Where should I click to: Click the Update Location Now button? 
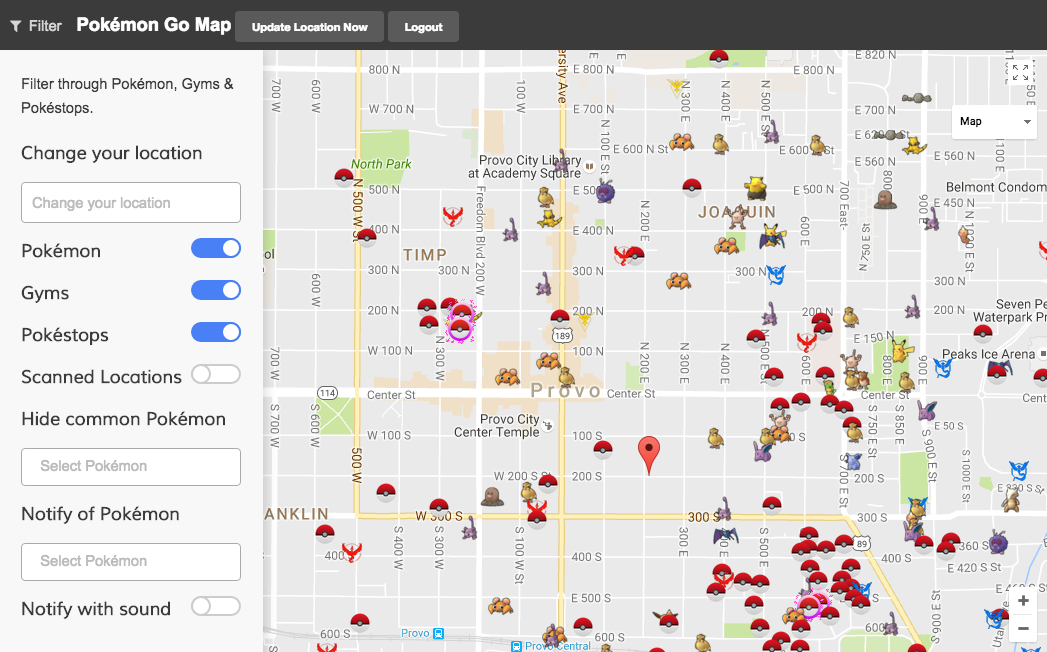(309, 27)
